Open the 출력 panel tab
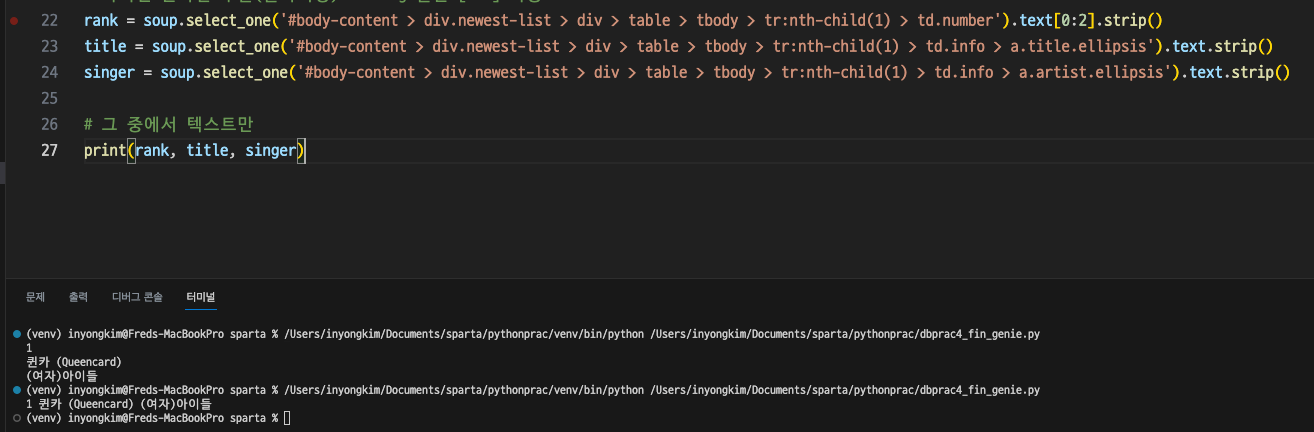 click(x=78, y=297)
